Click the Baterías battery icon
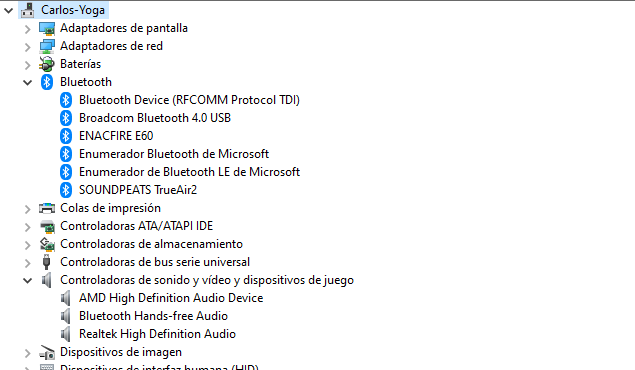 tap(47, 64)
